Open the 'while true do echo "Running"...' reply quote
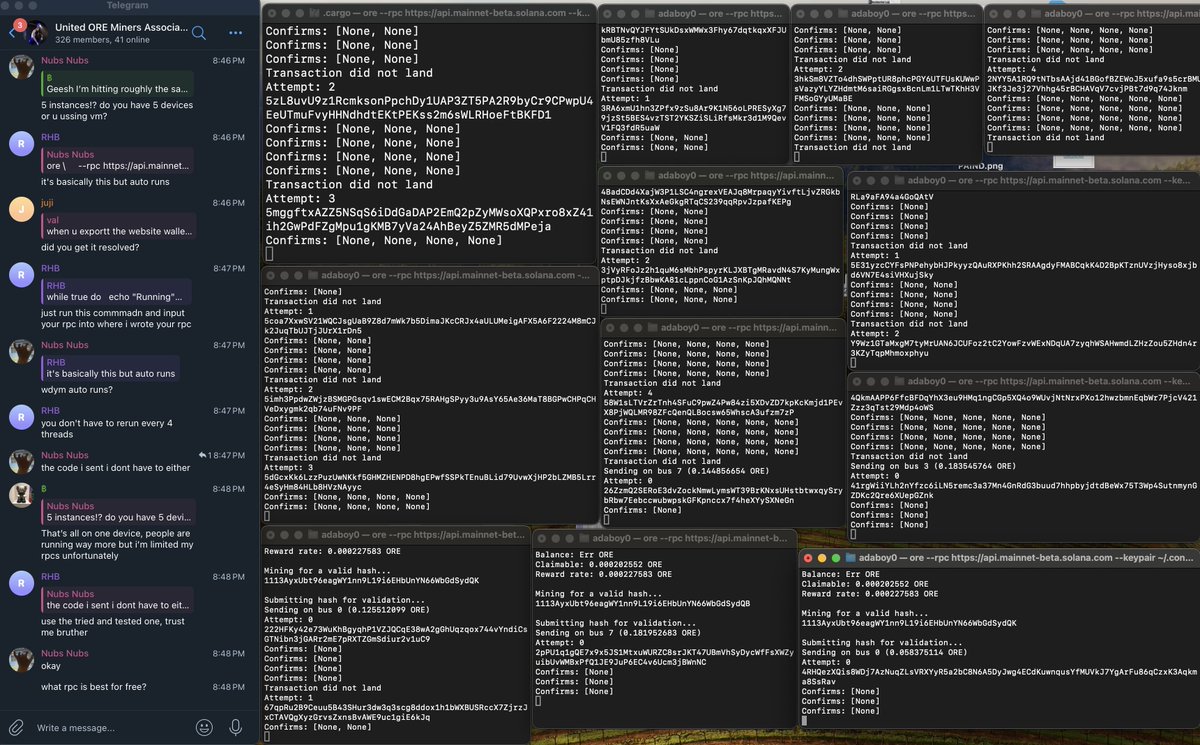The height and width of the screenshot is (745, 1200). point(118,290)
